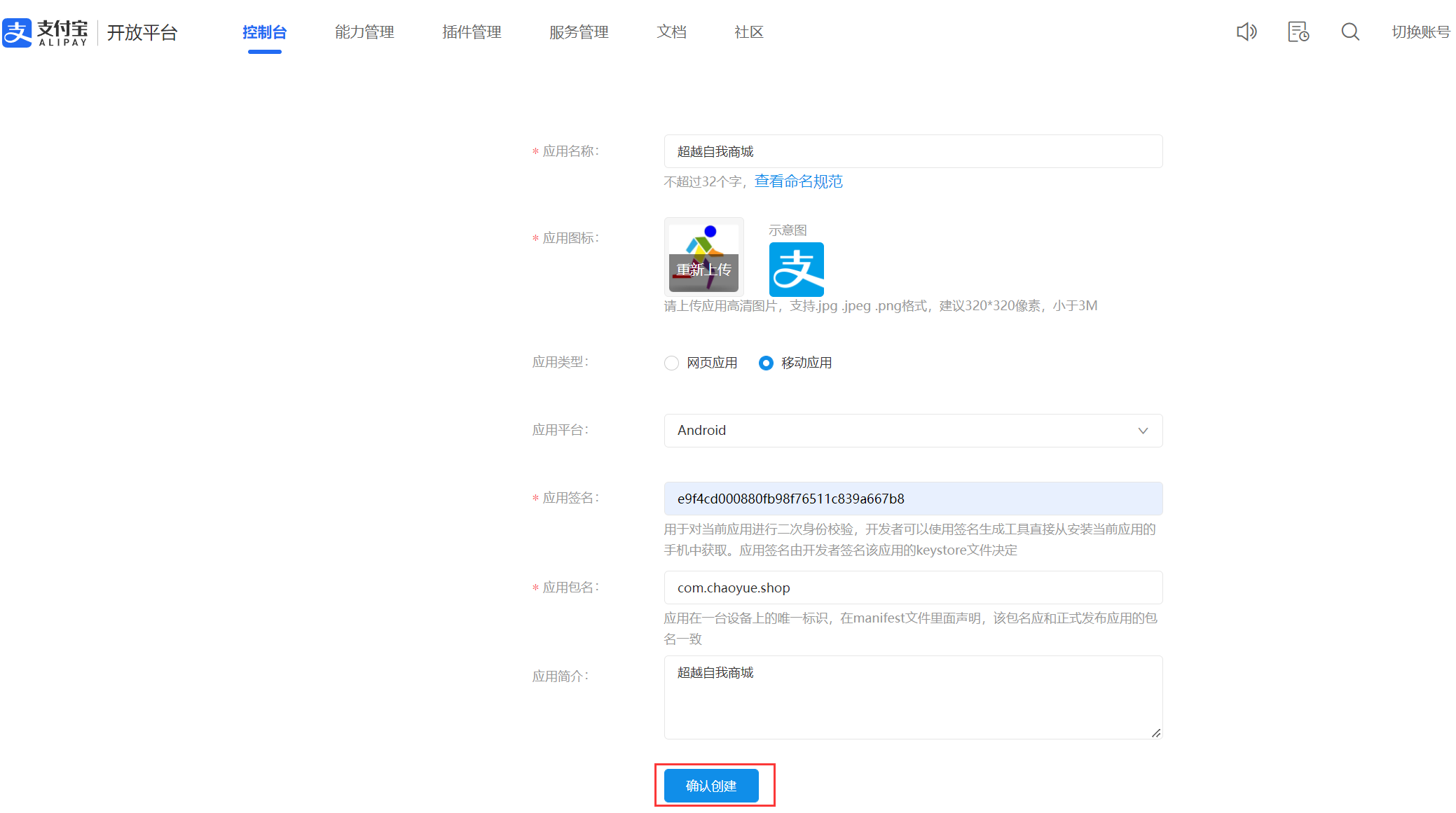The height and width of the screenshot is (813, 1456).
Task: Click the sample Alipay icon image
Action: point(796,270)
